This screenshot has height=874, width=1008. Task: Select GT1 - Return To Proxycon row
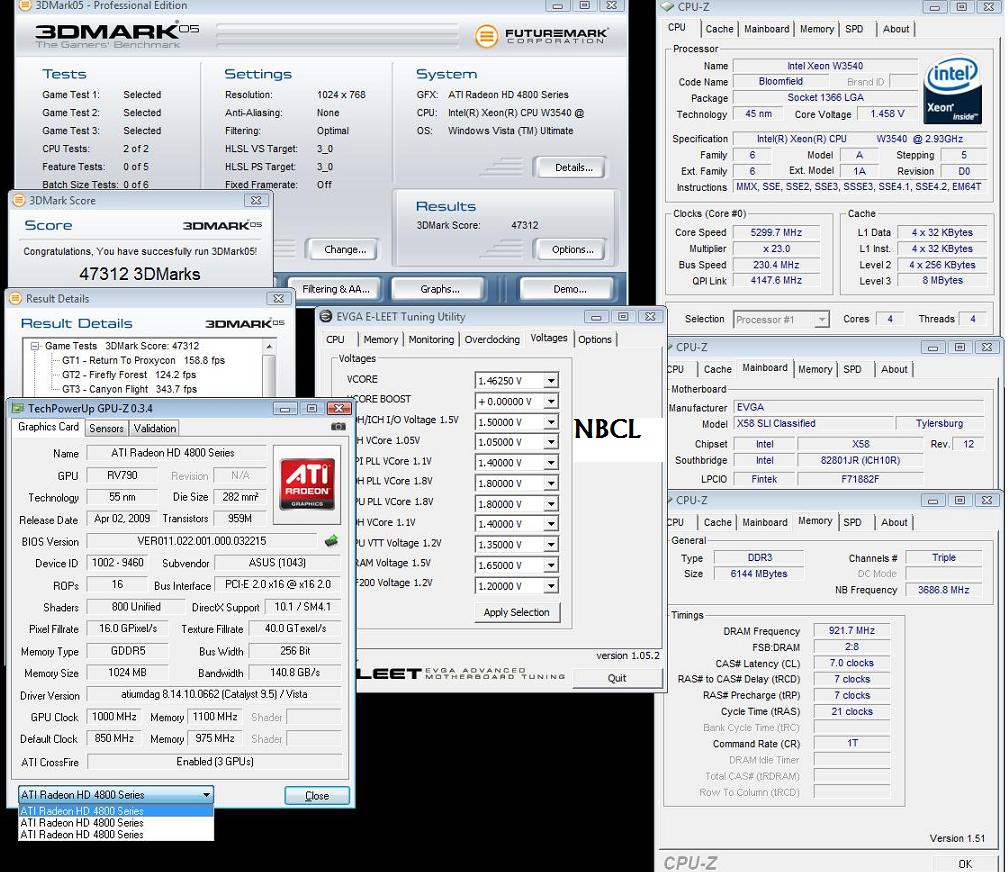pos(143,361)
